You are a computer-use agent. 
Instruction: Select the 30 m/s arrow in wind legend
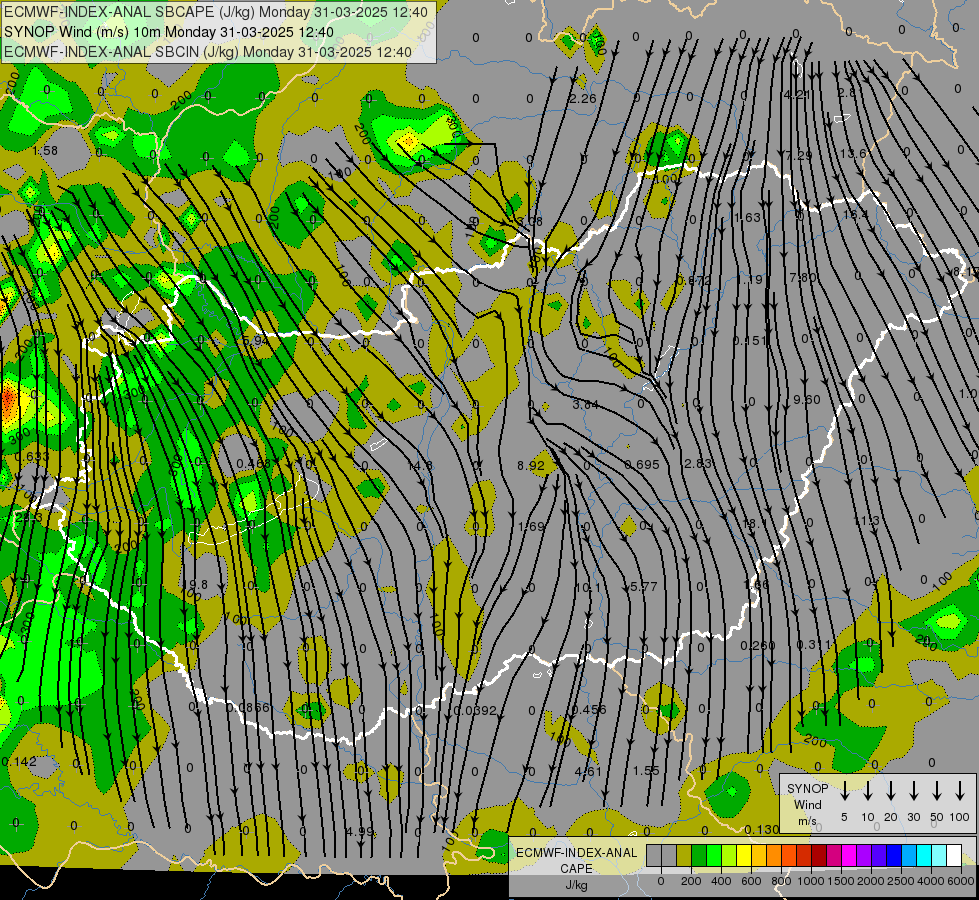point(913,791)
